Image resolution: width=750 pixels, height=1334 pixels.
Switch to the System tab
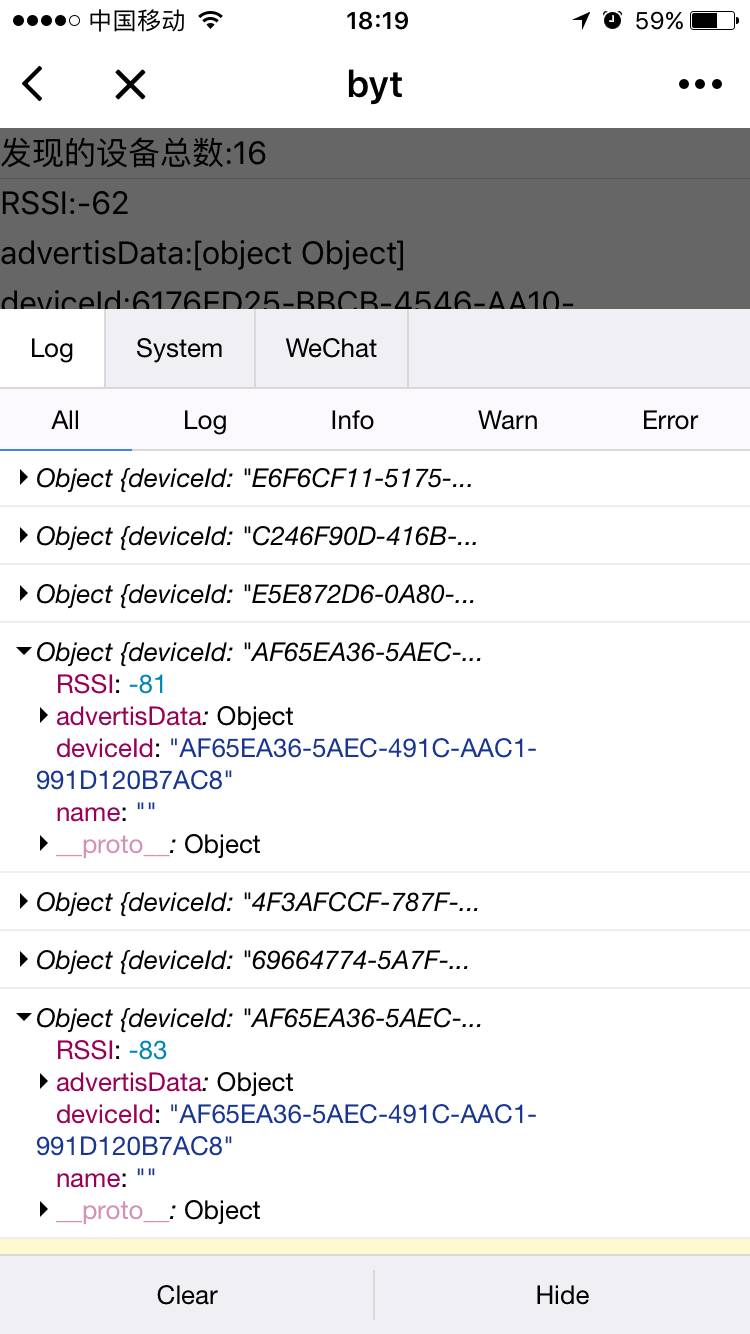180,349
